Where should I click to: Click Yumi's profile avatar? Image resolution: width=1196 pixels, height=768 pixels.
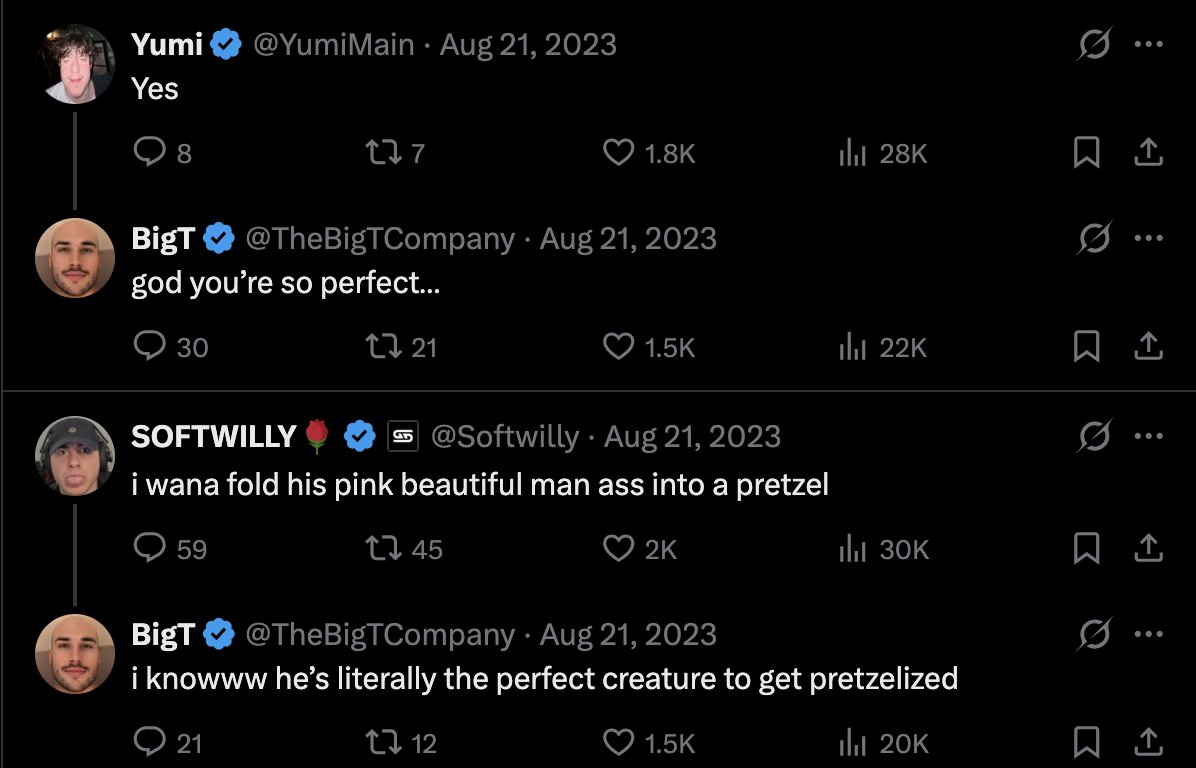74,63
